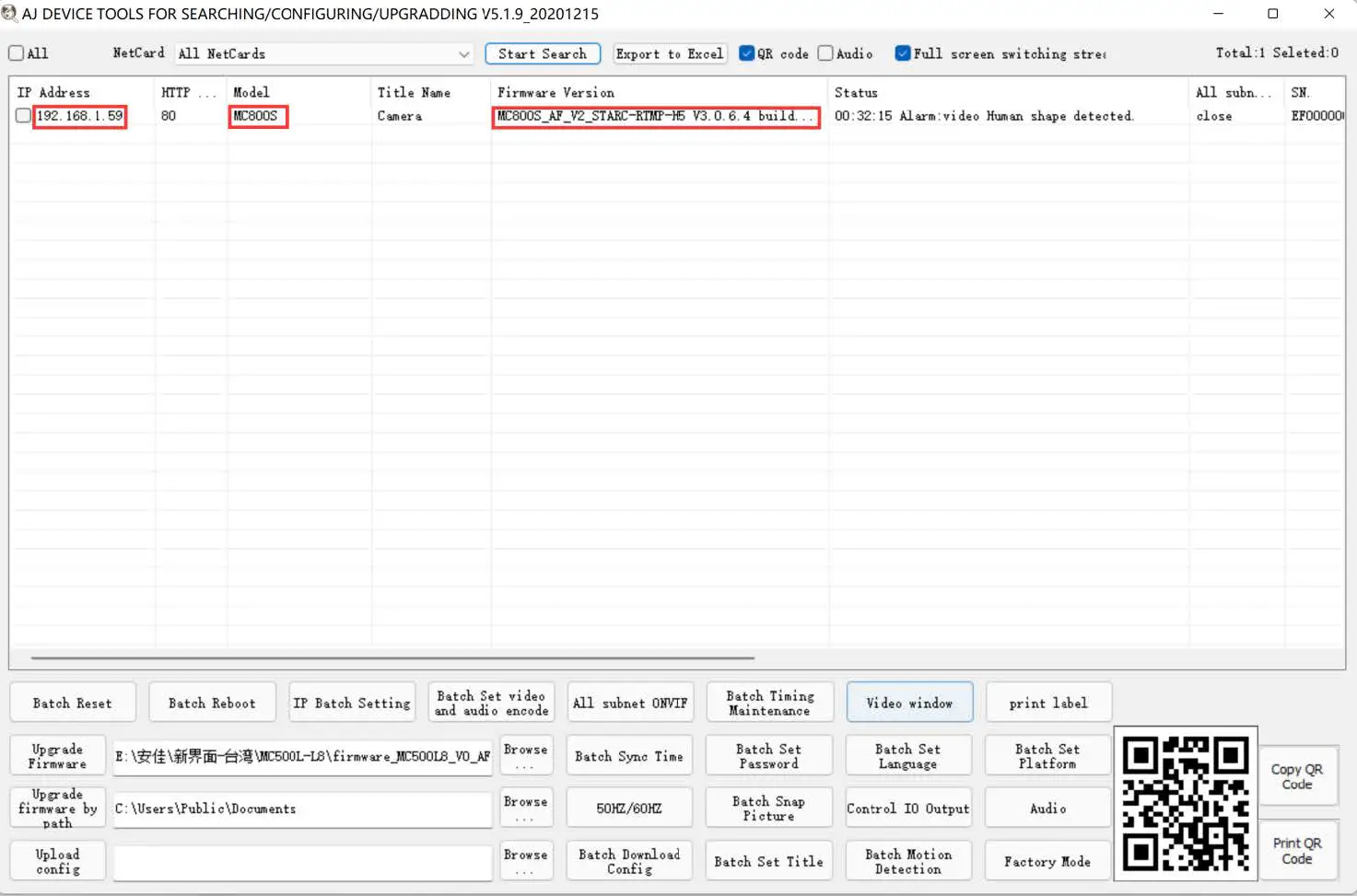This screenshot has width=1357, height=896.
Task: Click the firmware version MC800S_AF_V2 cell
Action: pyautogui.click(x=656, y=116)
